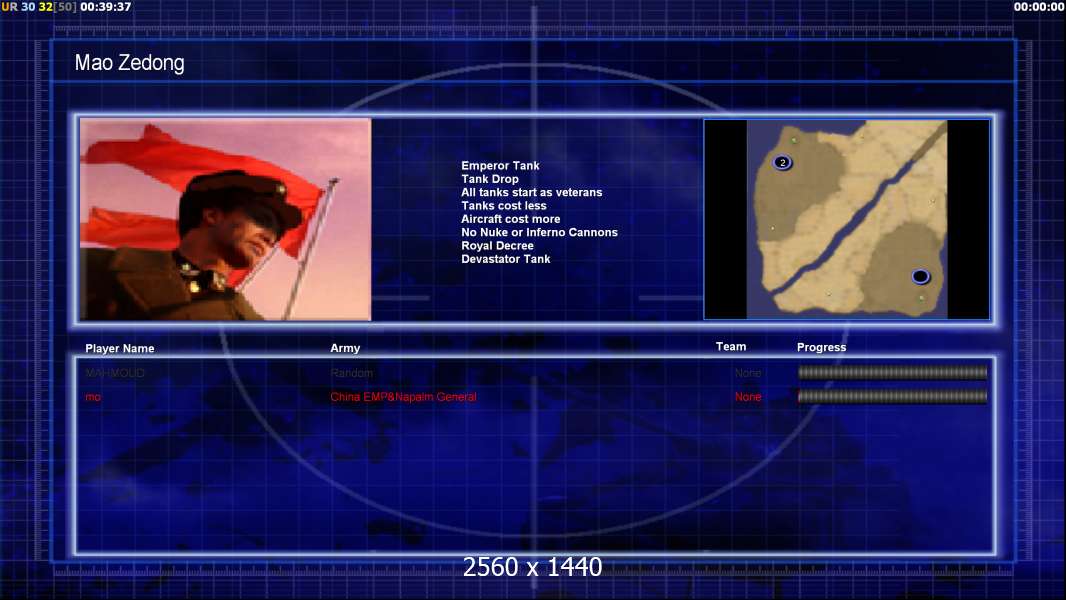The image size is (1066, 600).
Task: Click the 00:00:00 timer readout
Action: coord(1039,7)
